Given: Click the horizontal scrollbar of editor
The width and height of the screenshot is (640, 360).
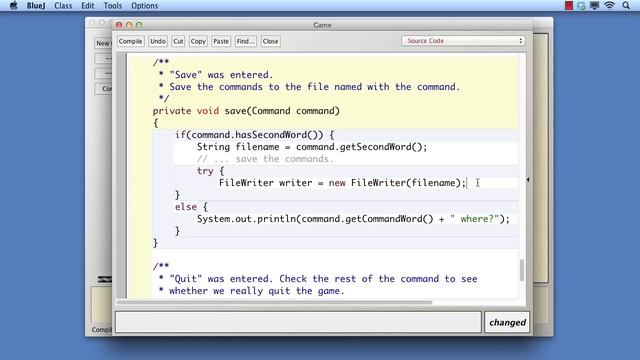Looking at the screenshot, I should (x=274, y=302).
